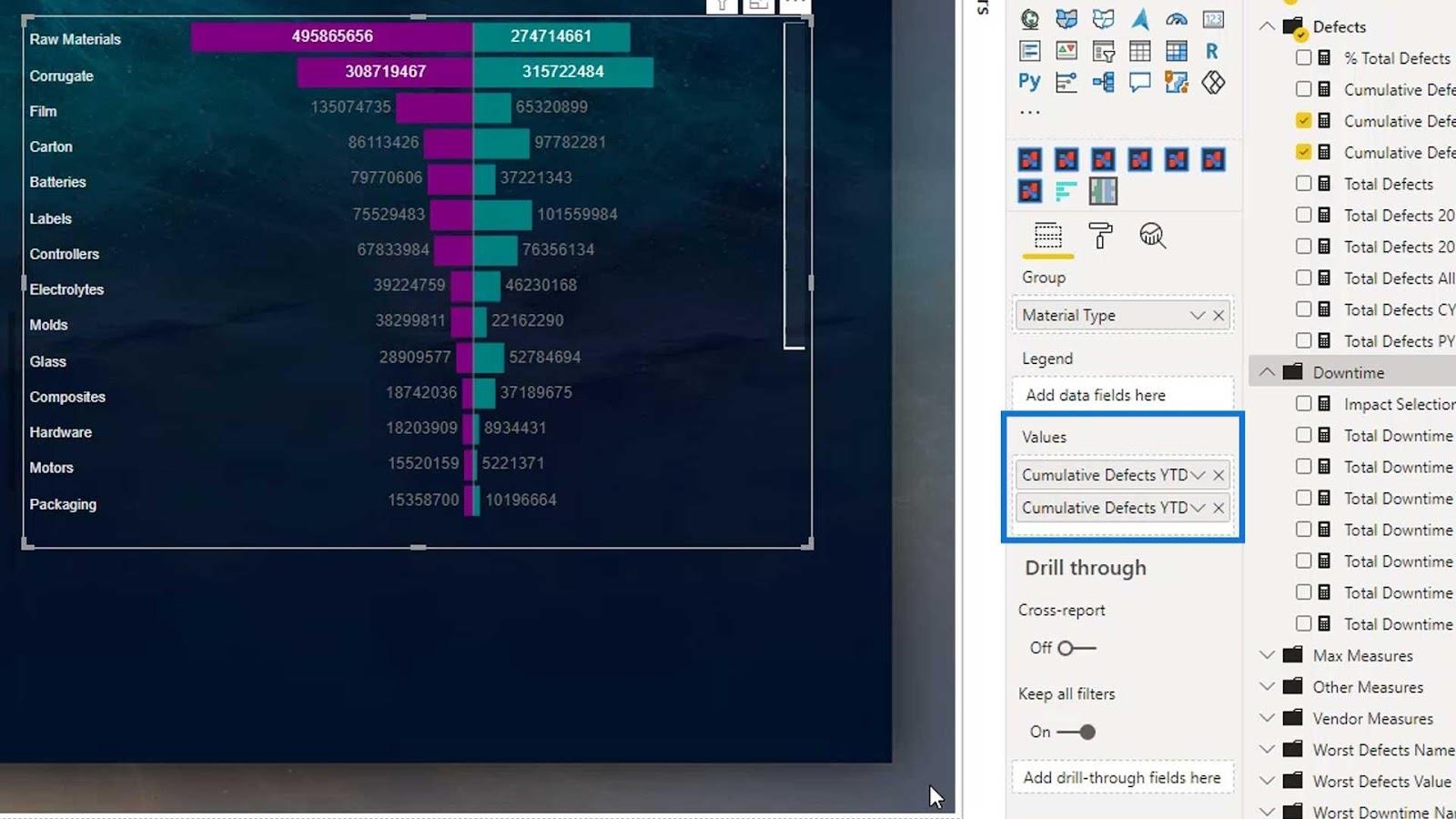Select the teal horizontal bar custom visual
The image size is (1456, 819).
tap(1067, 191)
